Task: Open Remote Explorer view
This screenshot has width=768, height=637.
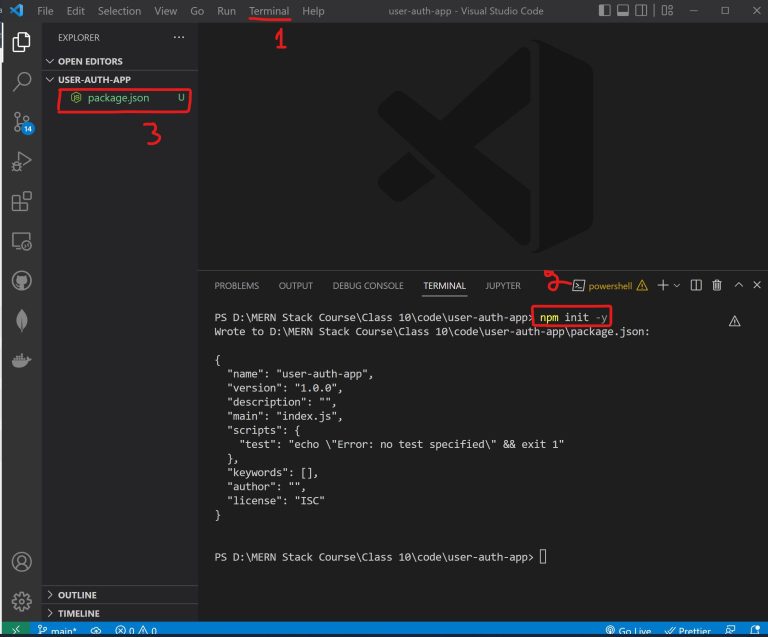Action: (22, 241)
